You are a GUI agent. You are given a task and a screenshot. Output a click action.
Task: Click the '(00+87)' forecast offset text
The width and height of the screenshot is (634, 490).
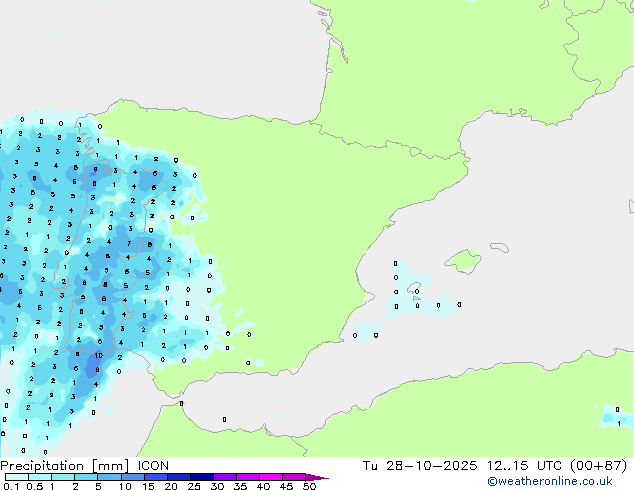(x=598, y=466)
